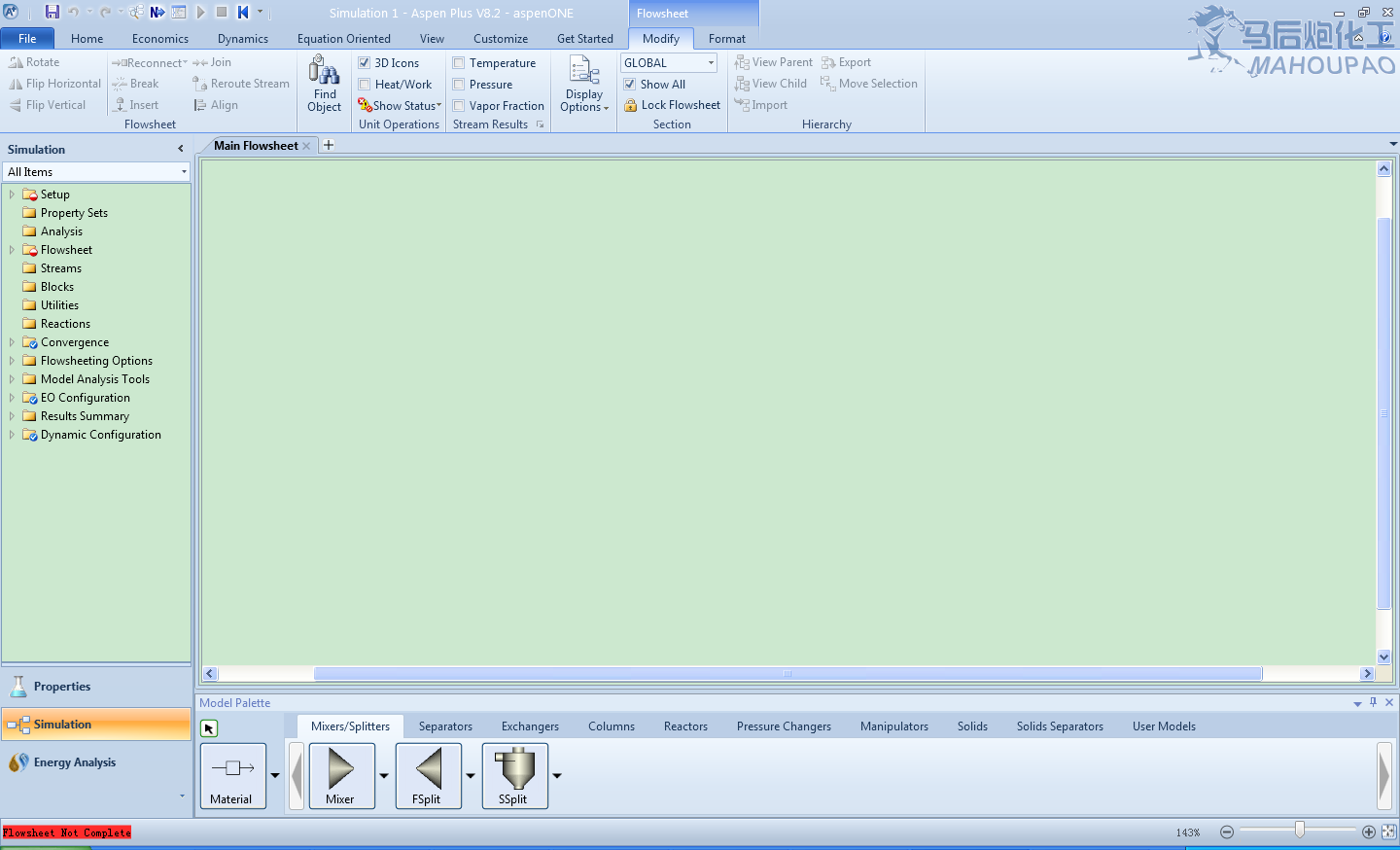This screenshot has width=1400, height=850.
Task: Select the Material stream icon
Action: tap(233, 775)
